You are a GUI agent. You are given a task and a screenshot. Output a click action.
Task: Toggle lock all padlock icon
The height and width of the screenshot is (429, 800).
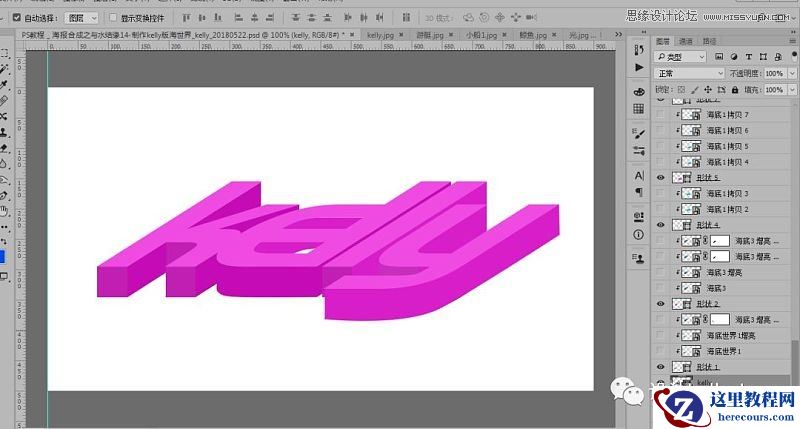pyautogui.click(x=735, y=90)
